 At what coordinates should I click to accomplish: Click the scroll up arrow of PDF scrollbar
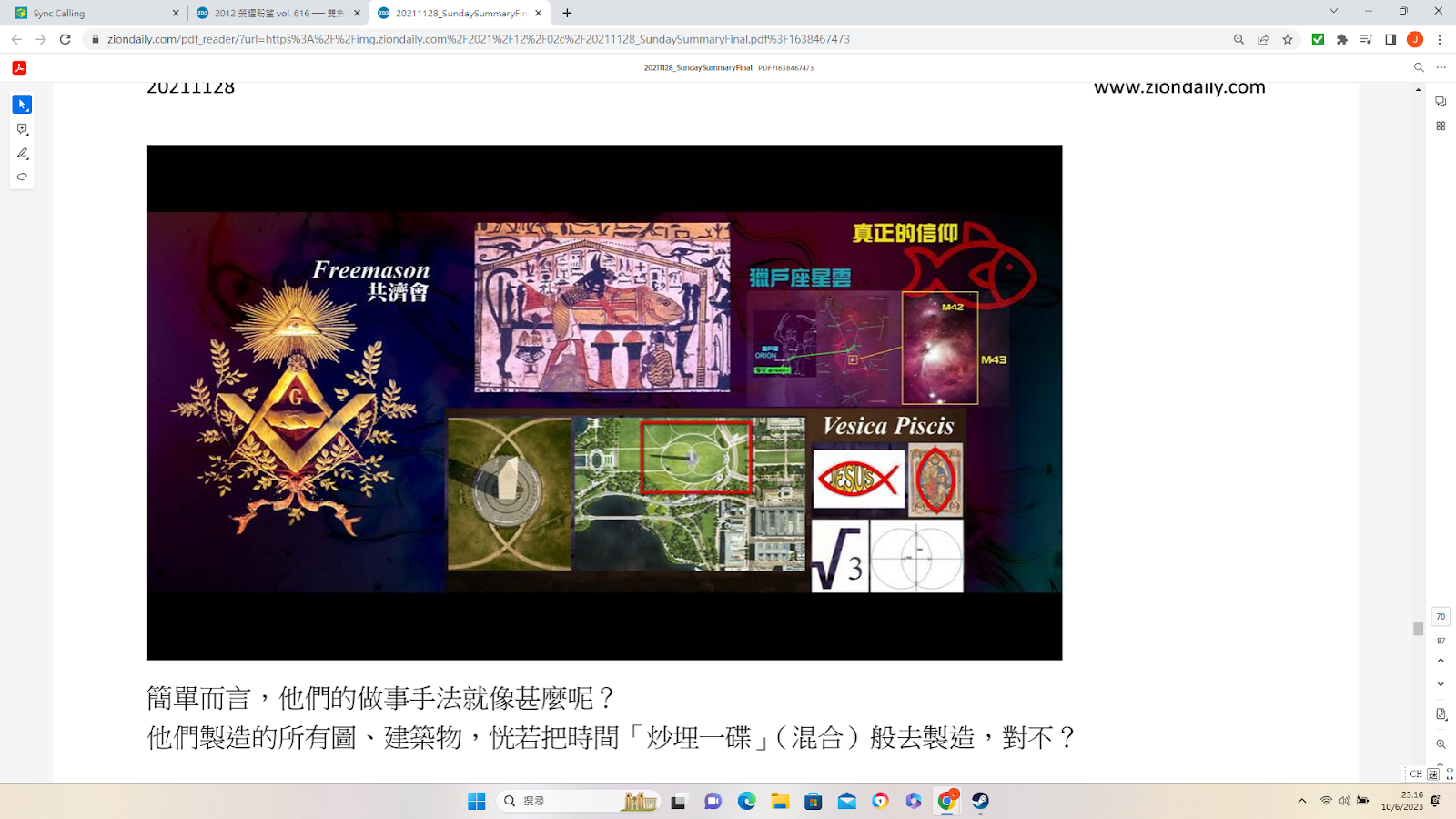point(1418,89)
